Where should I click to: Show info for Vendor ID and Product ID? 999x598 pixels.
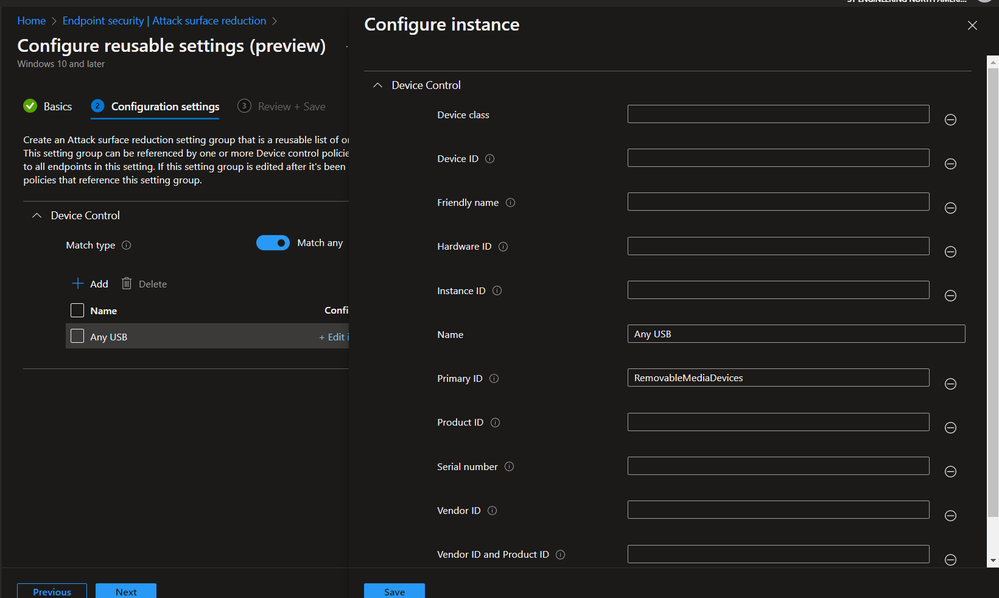tap(560, 555)
